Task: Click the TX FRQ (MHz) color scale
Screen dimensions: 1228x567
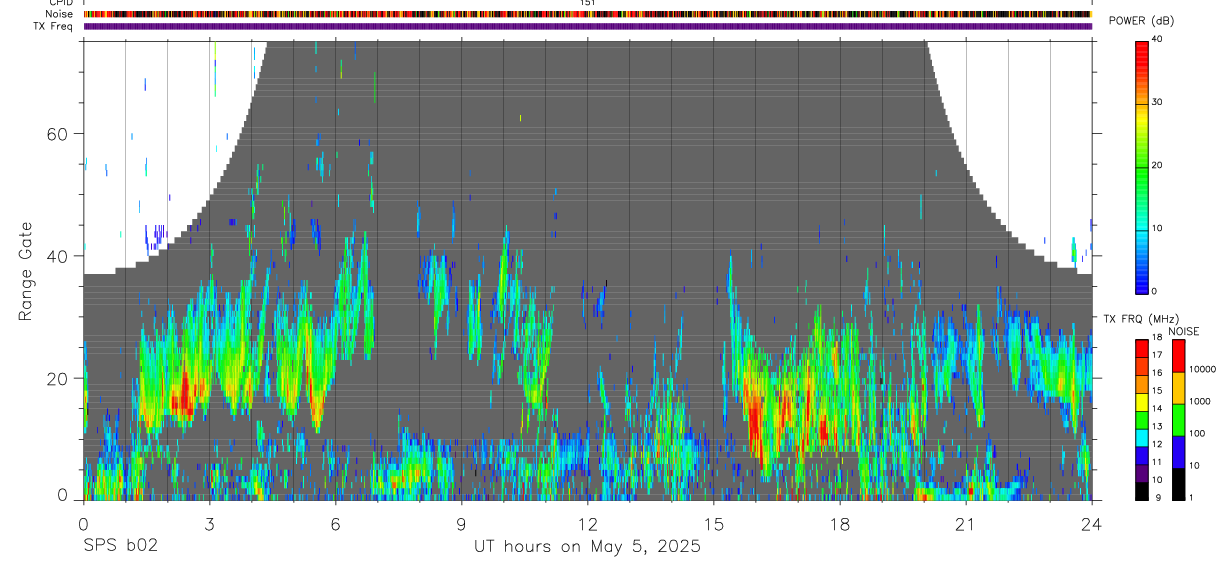Action: [1142, 419]
